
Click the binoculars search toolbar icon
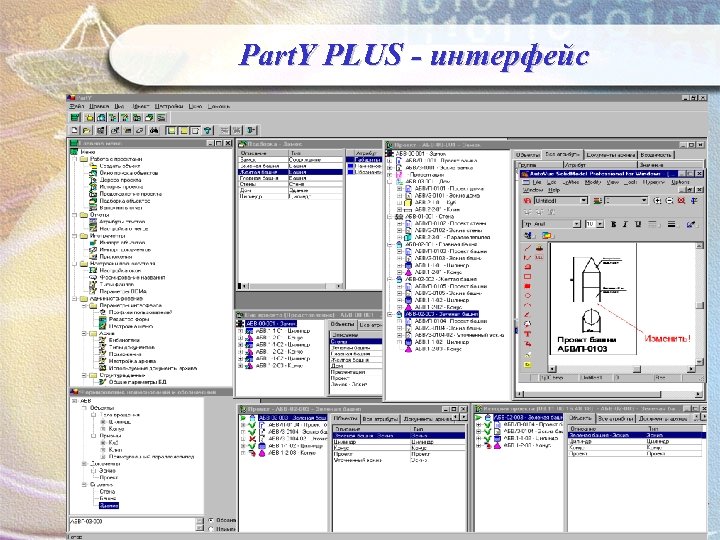click(x=154, y=130)
